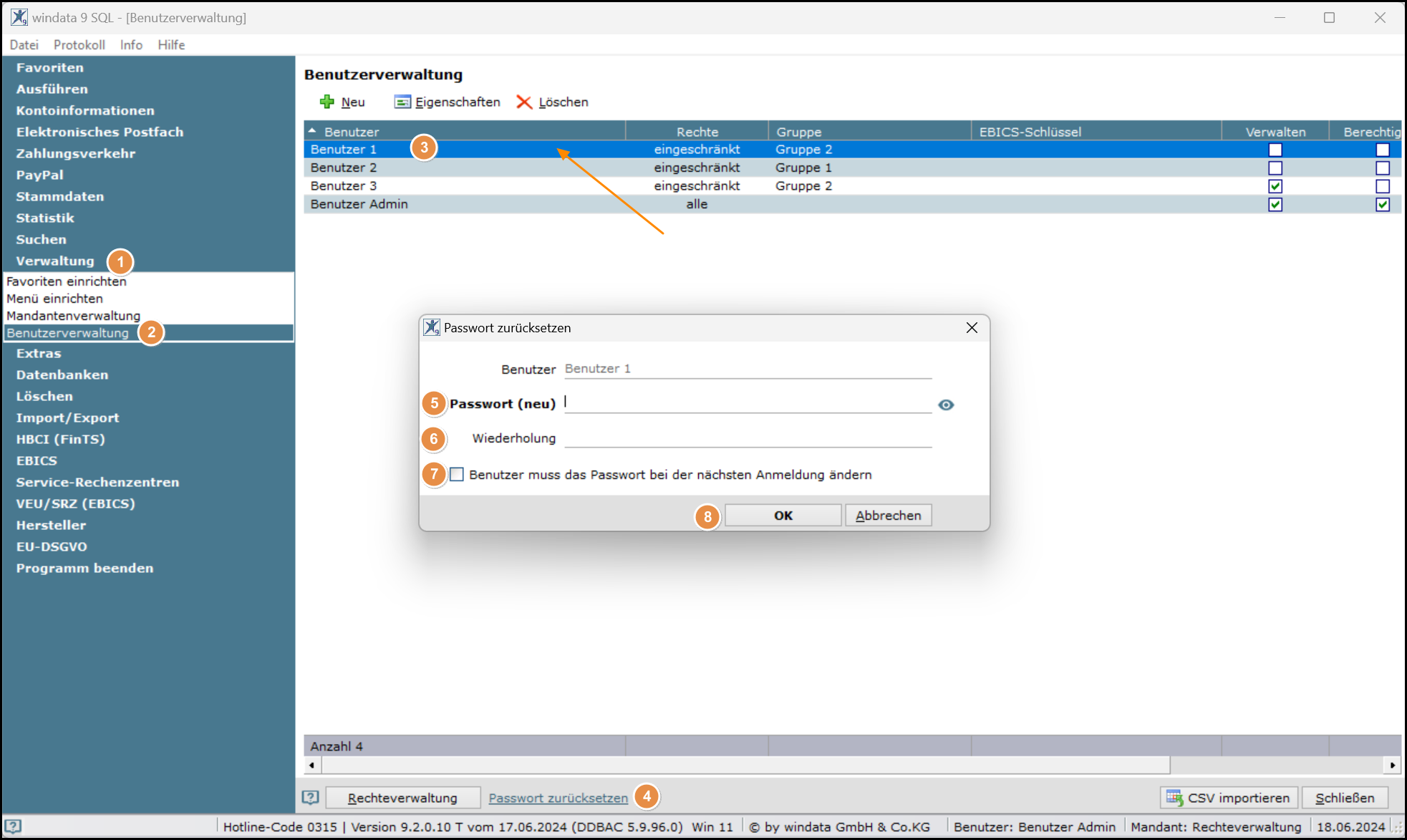Expand the Stammdaten sidebar section
Screen dimensions: 1407x840
60,196
